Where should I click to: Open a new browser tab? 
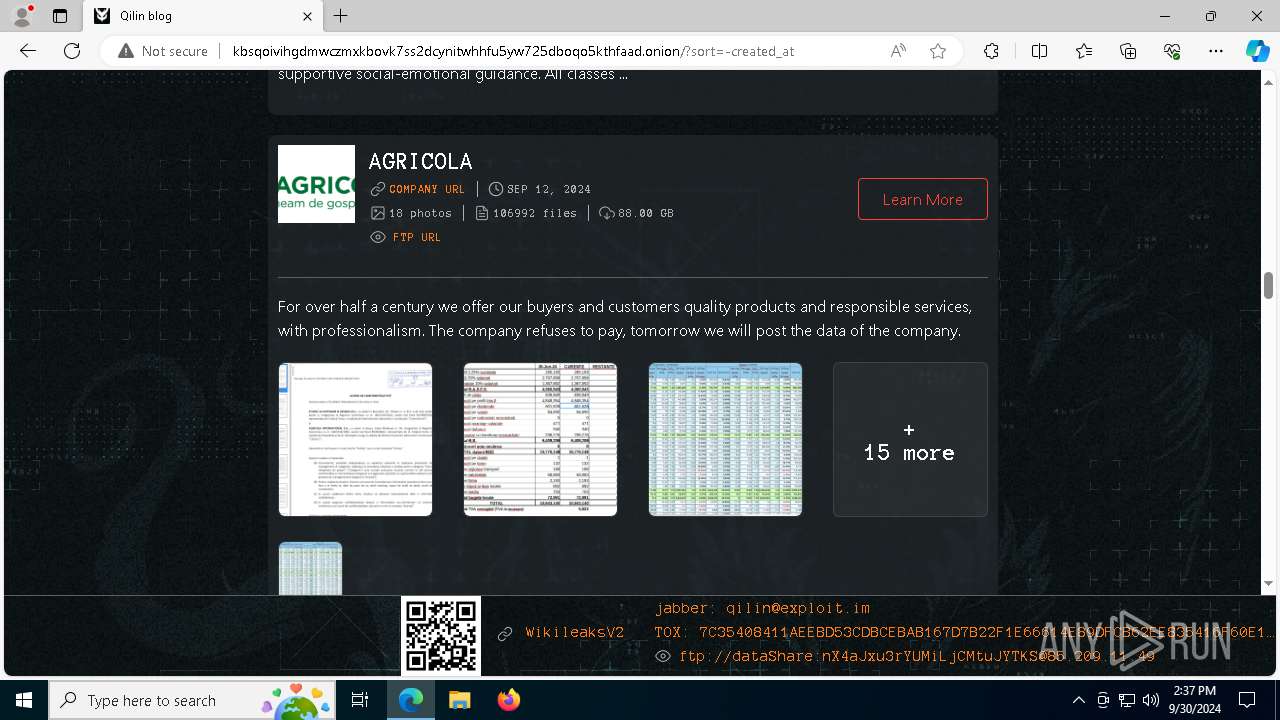(341, 16)
